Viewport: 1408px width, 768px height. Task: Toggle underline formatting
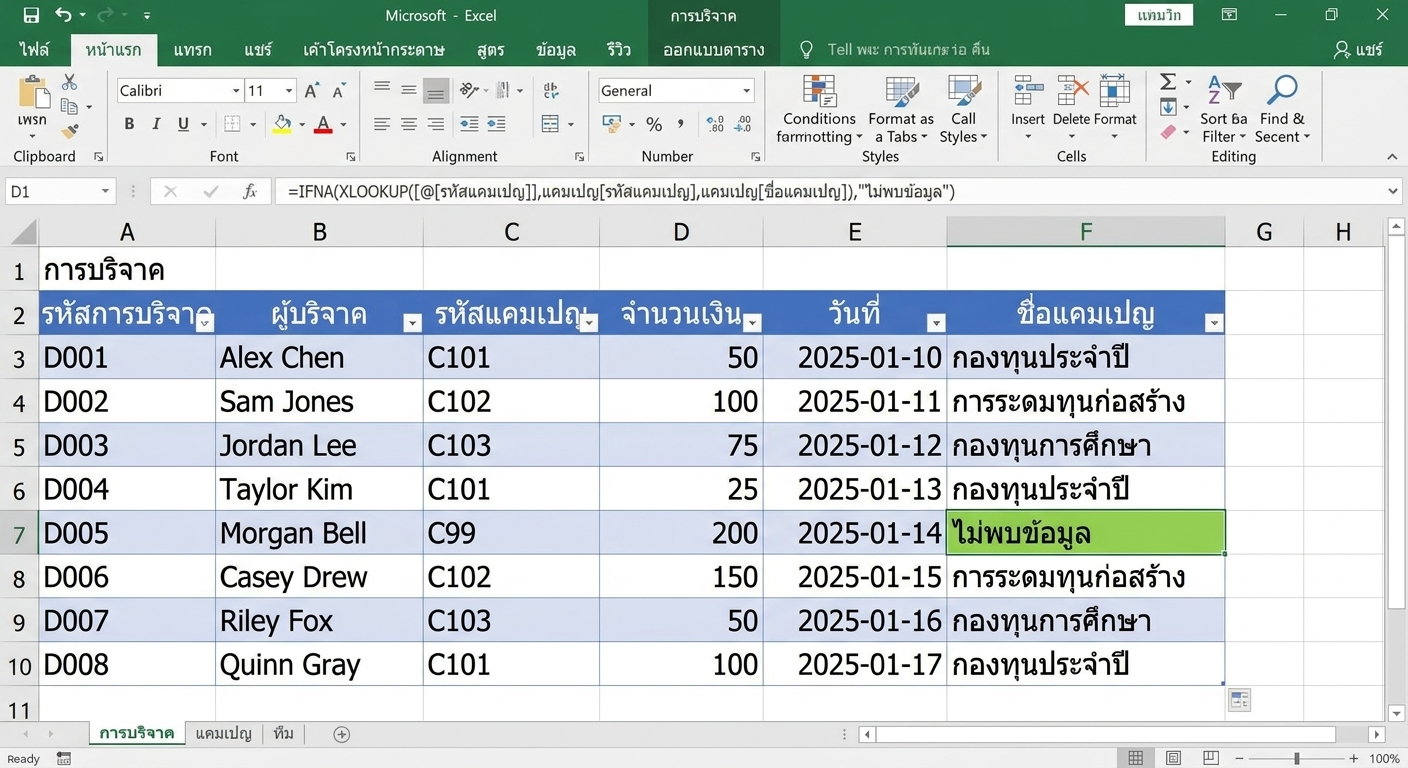[x=183, y=124]
